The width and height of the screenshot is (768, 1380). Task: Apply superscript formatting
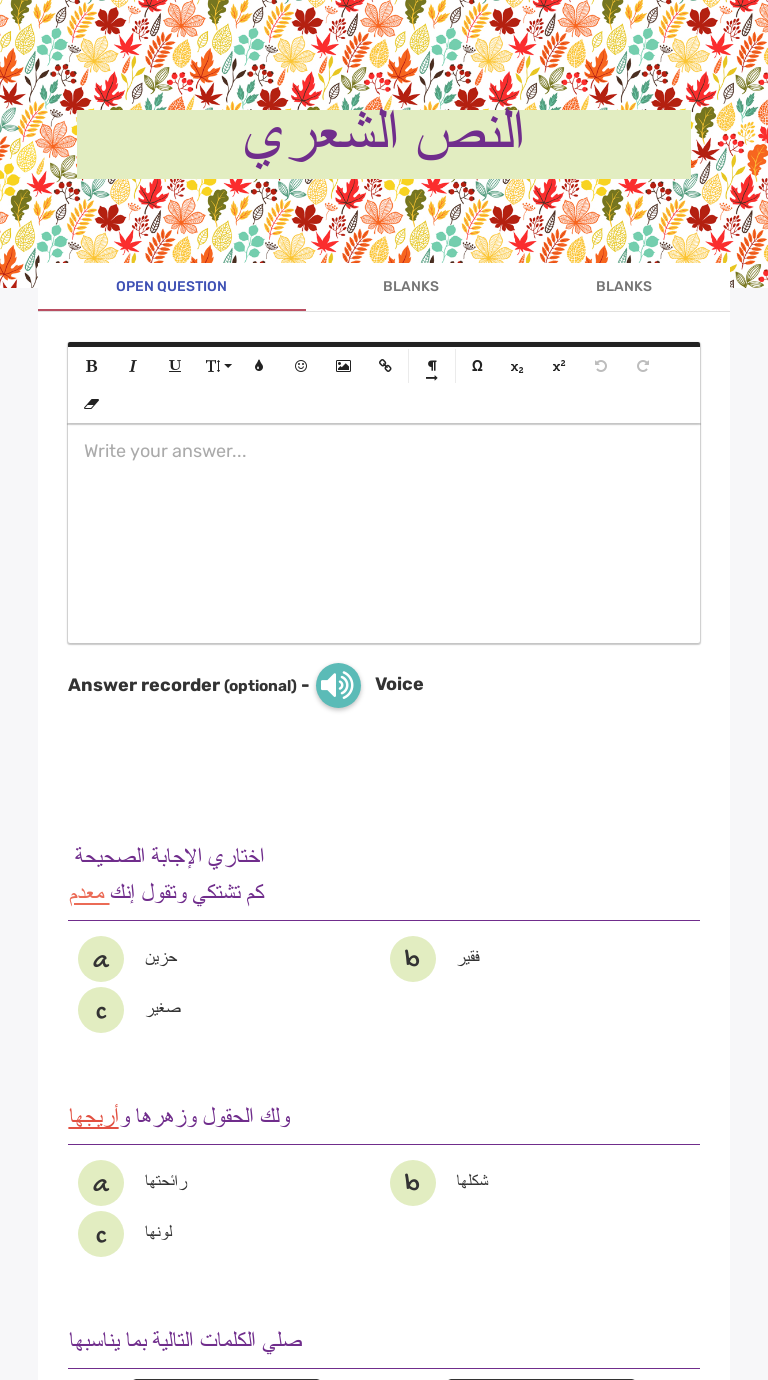[557, 366]
